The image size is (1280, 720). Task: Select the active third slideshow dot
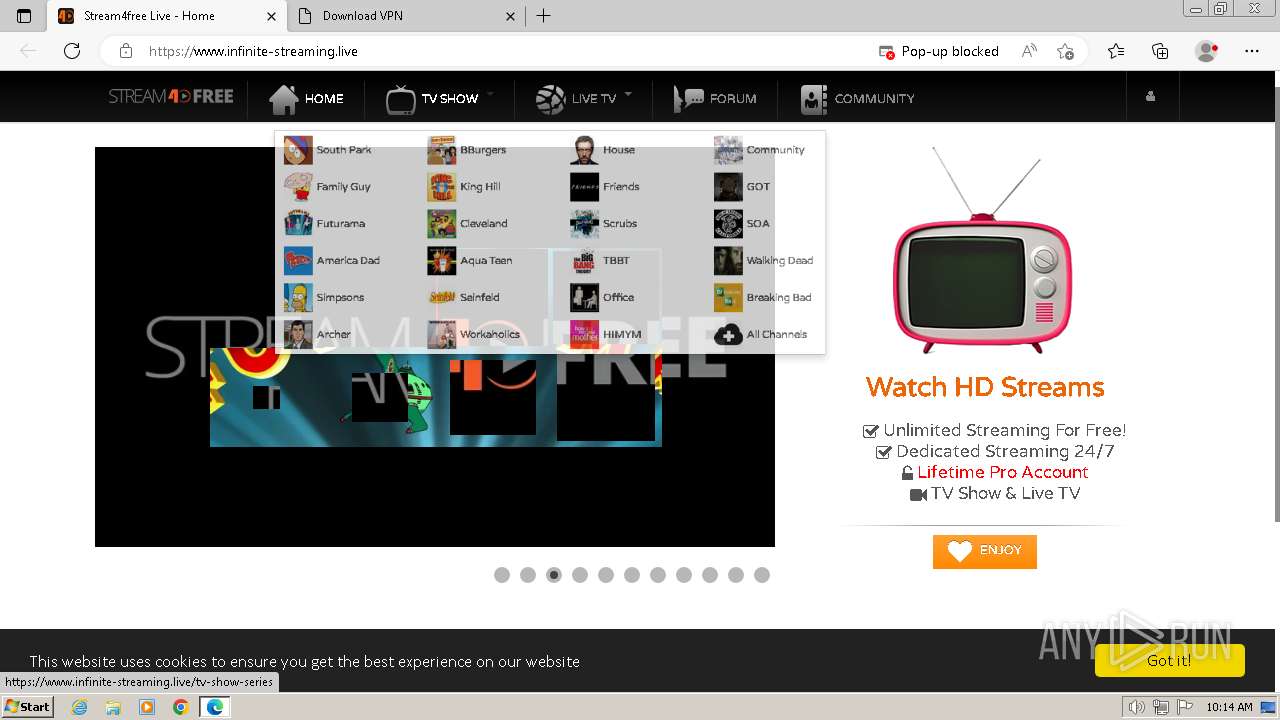[x=554, y=575]
